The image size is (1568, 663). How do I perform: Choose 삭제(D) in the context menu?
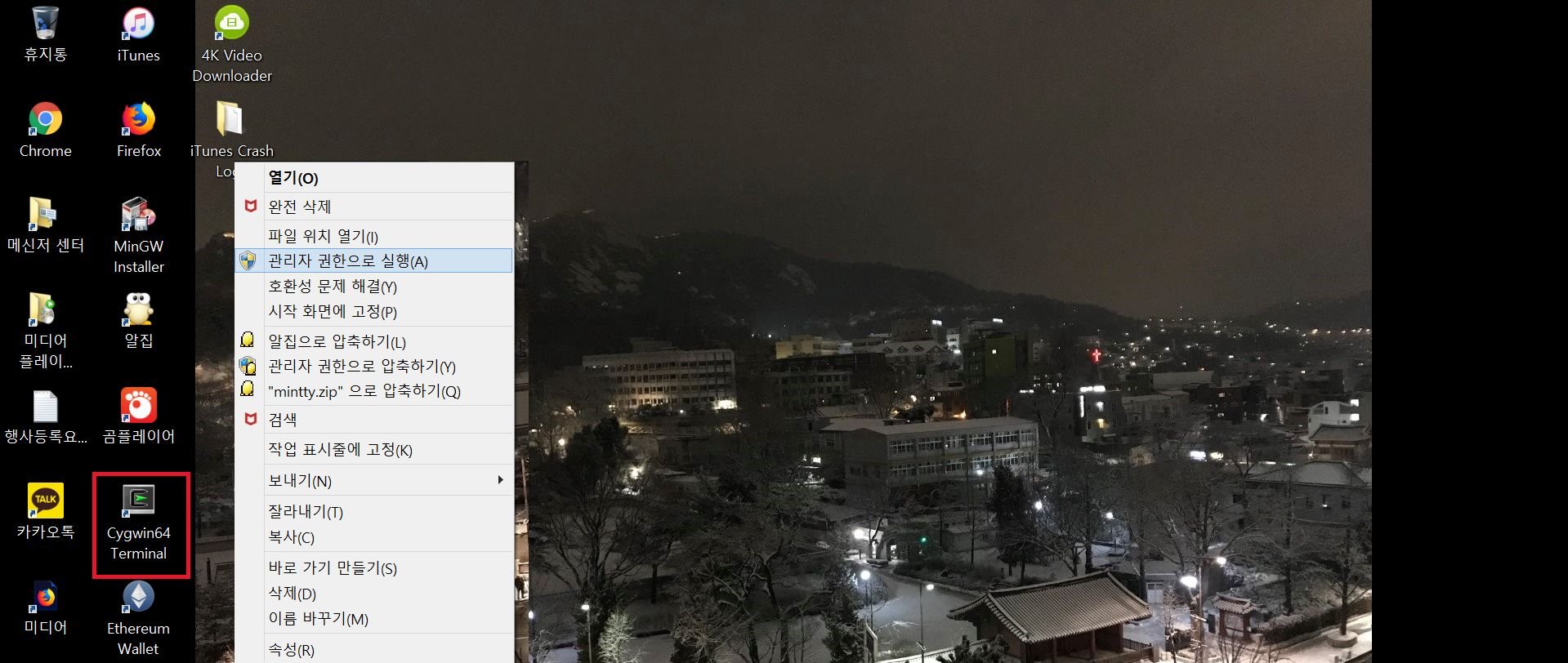coord(374,594)
